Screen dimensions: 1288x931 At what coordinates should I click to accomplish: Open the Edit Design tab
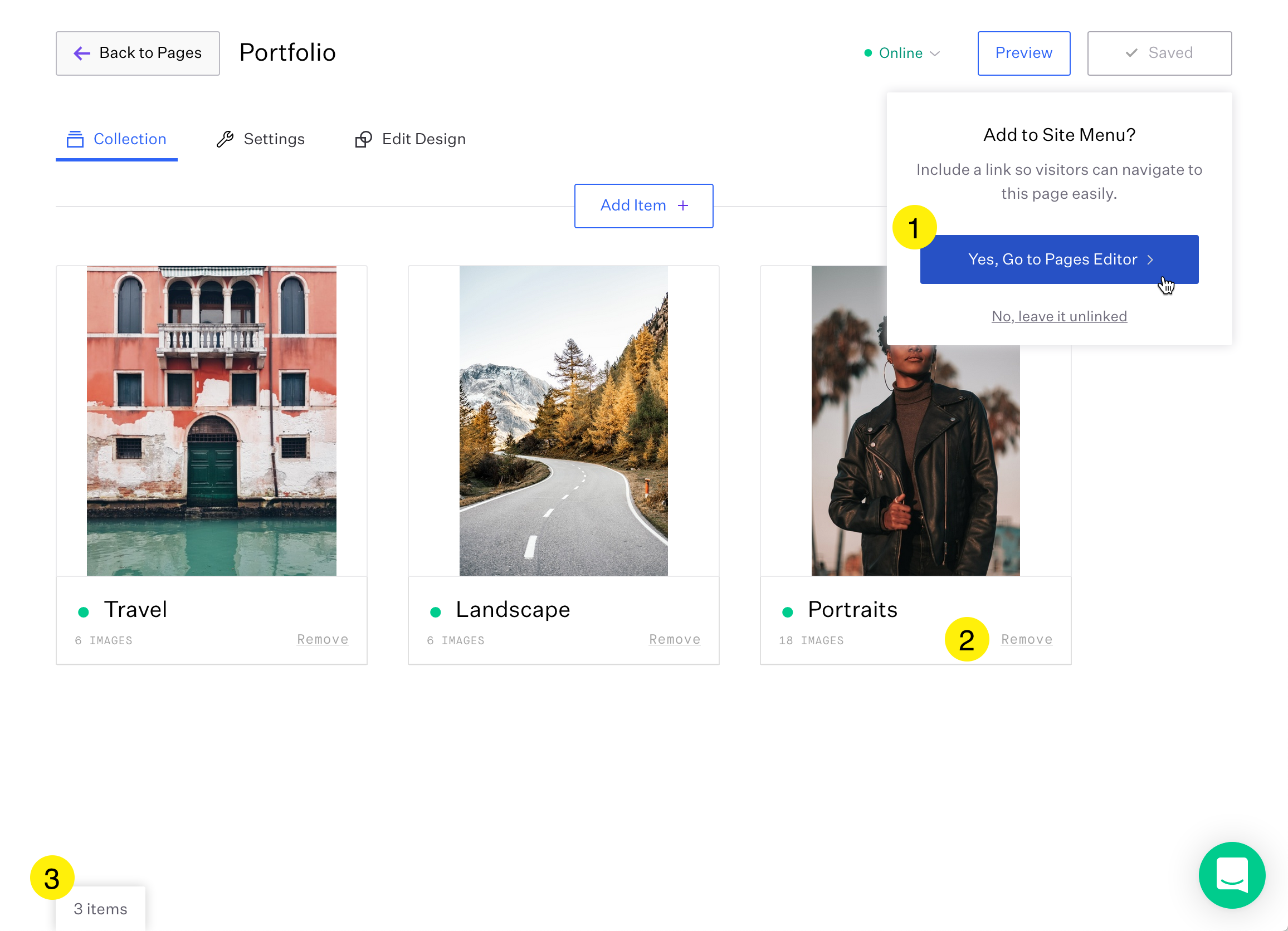pos(423,139)
